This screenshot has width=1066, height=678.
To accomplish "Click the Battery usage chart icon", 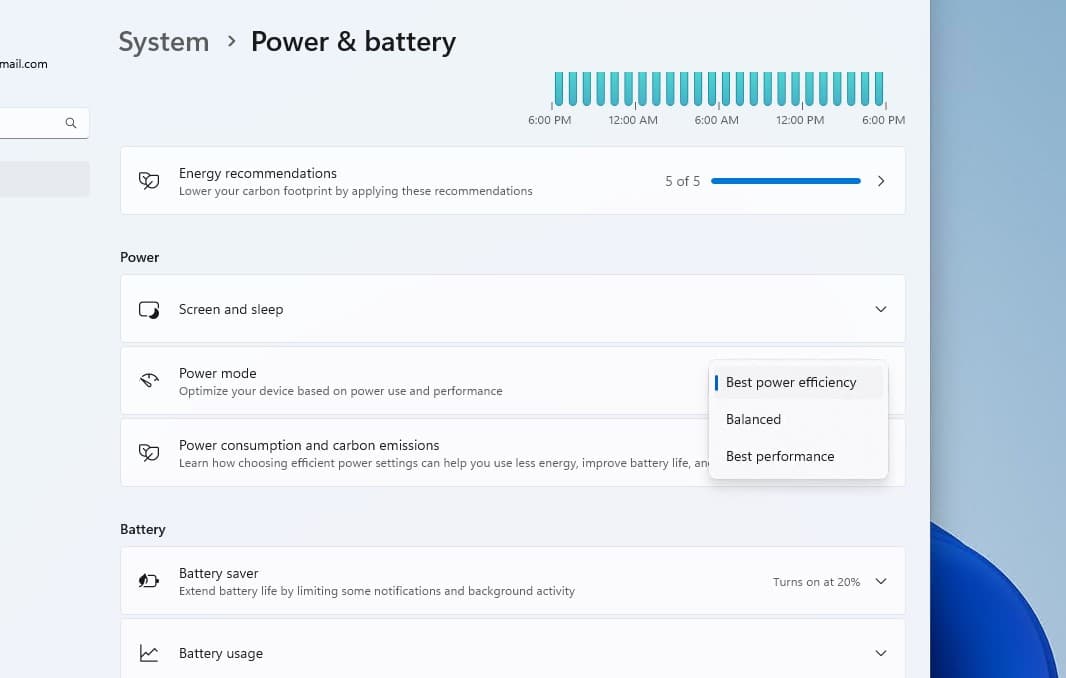I will click(149, 653).
